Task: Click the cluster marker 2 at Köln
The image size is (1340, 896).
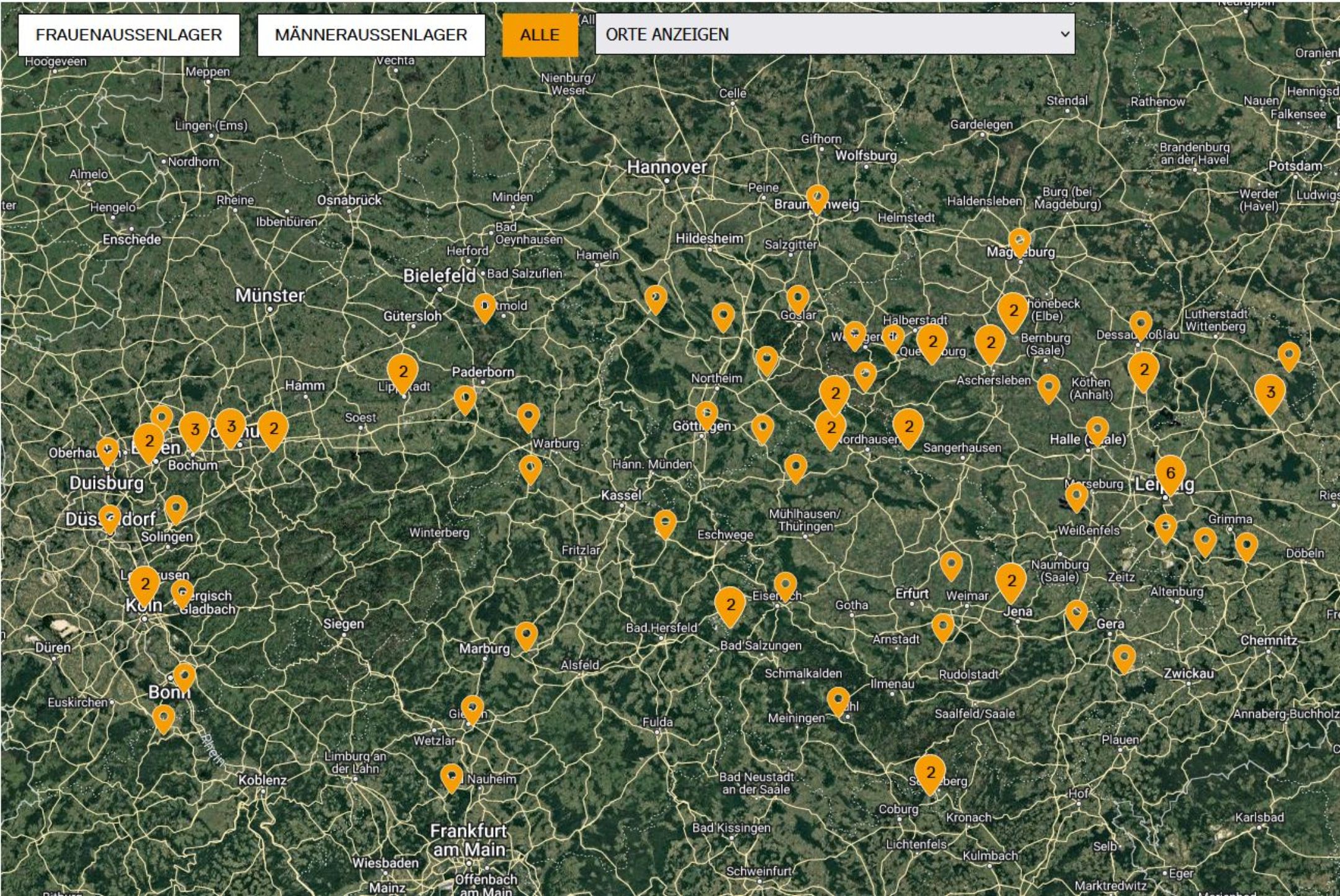Action: coord(145,584)
